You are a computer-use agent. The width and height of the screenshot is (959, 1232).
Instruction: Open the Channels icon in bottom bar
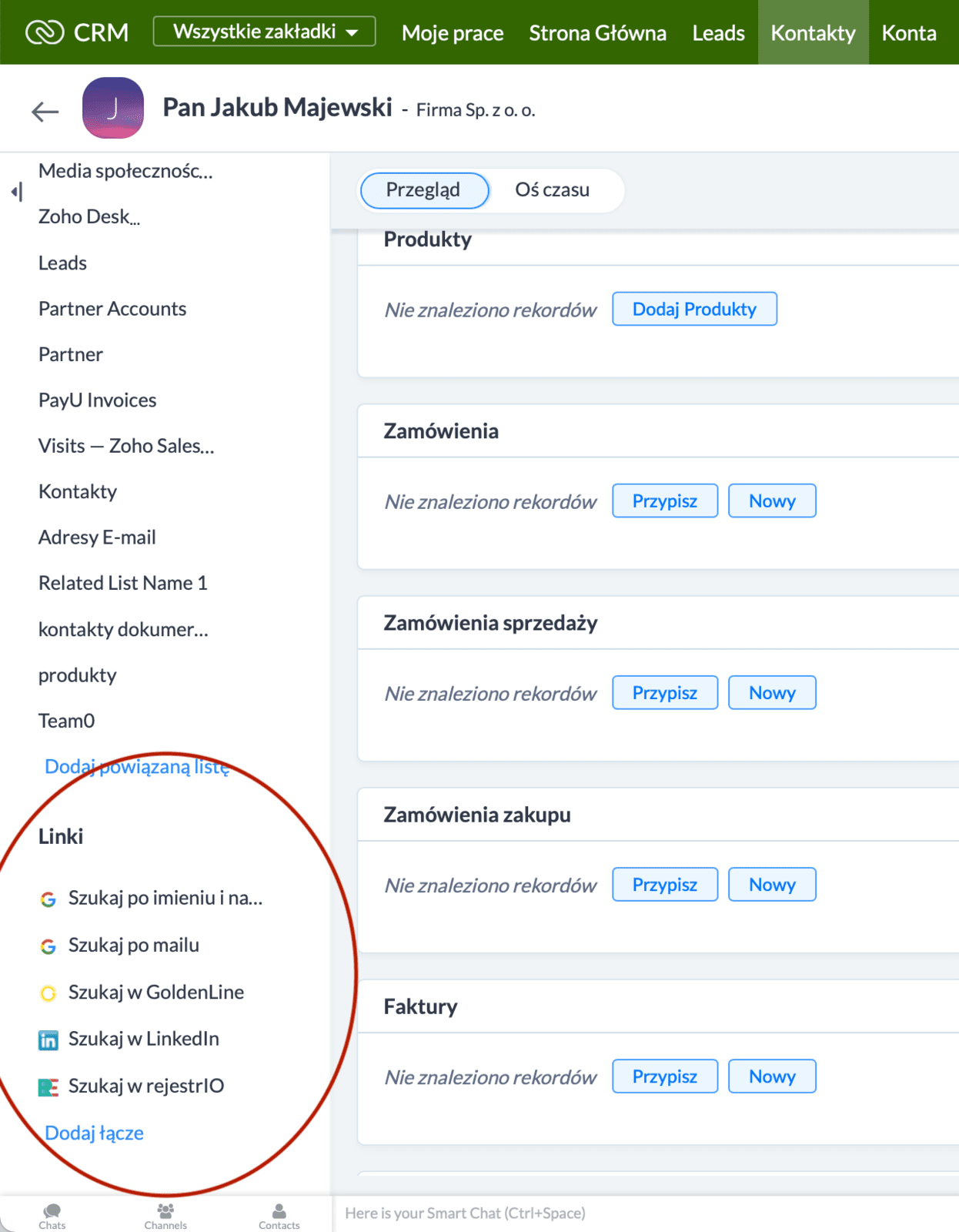pos(165,1215)
